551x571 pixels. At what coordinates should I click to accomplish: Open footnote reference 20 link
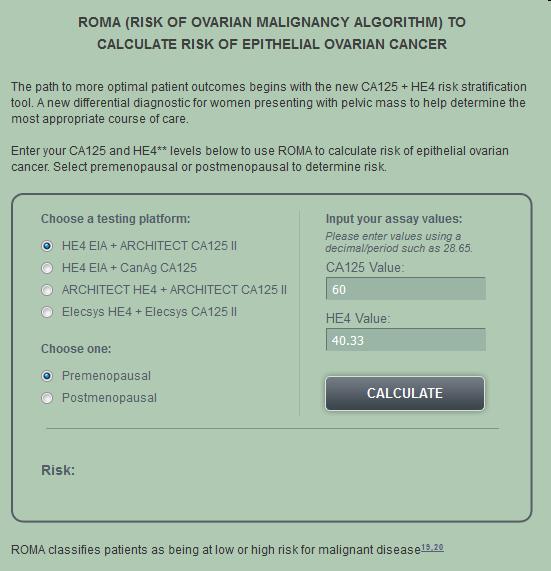tap(439, 547)
